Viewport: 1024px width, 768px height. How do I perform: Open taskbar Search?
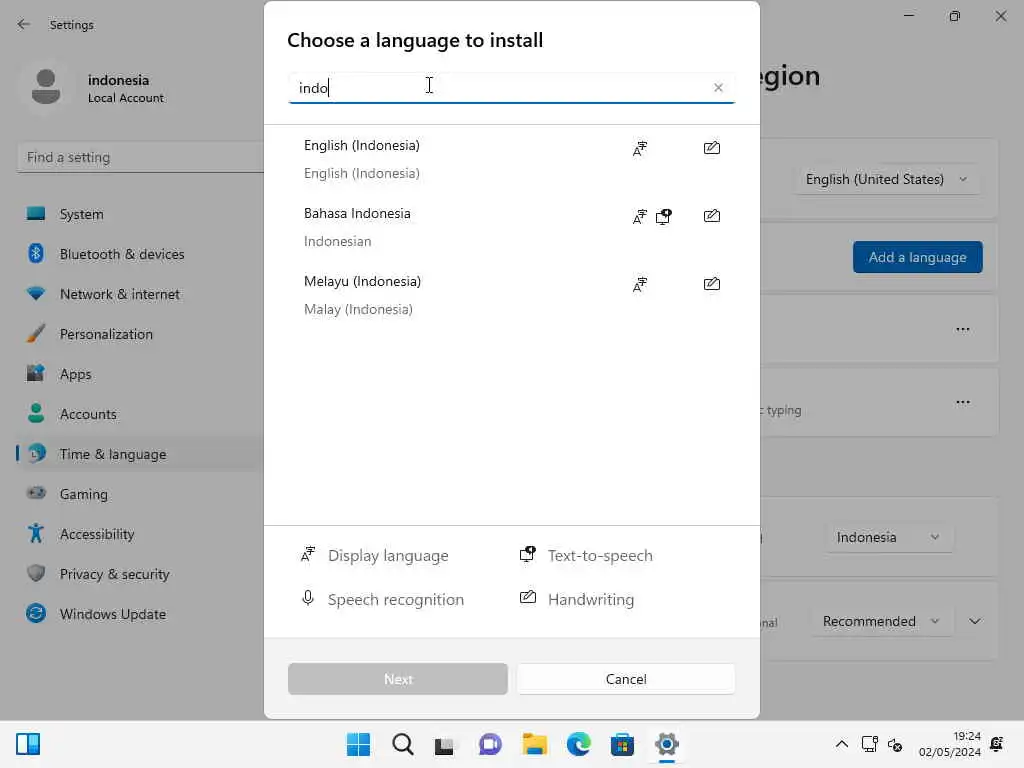pyautogui.click(x=402, y=744)
